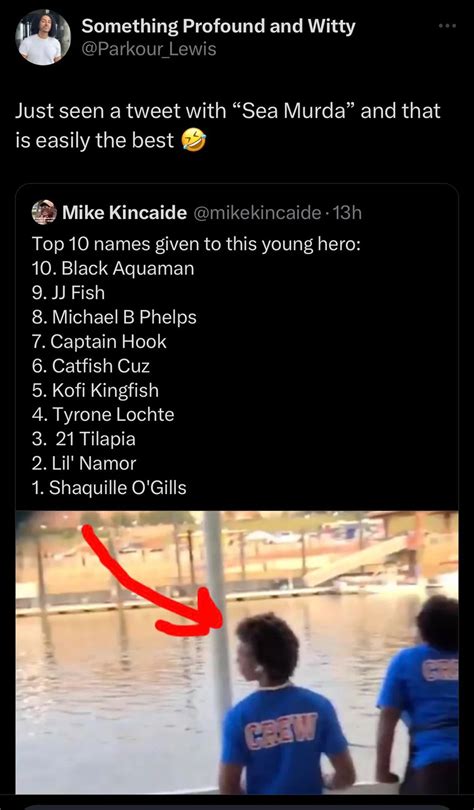
Task: Tap the laughing emoji in the tweet
Action: click(x=194, y=141)
